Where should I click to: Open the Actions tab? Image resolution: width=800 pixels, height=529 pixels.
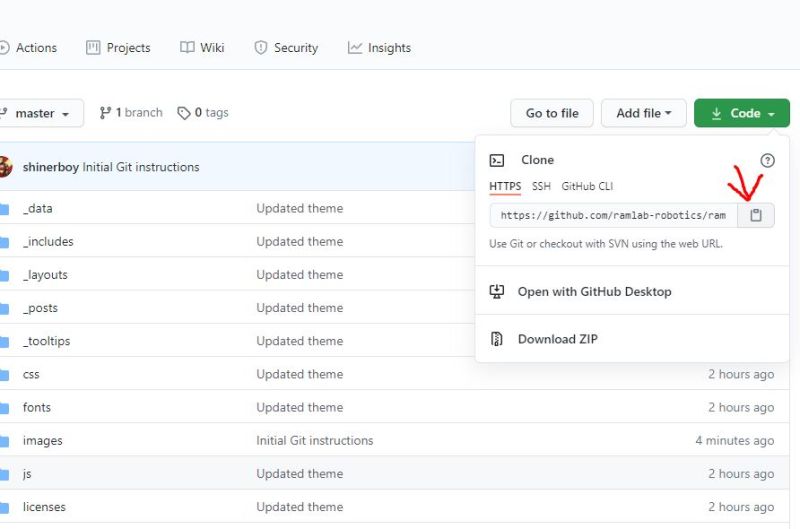pyautogui.click(x=29, y=48)
